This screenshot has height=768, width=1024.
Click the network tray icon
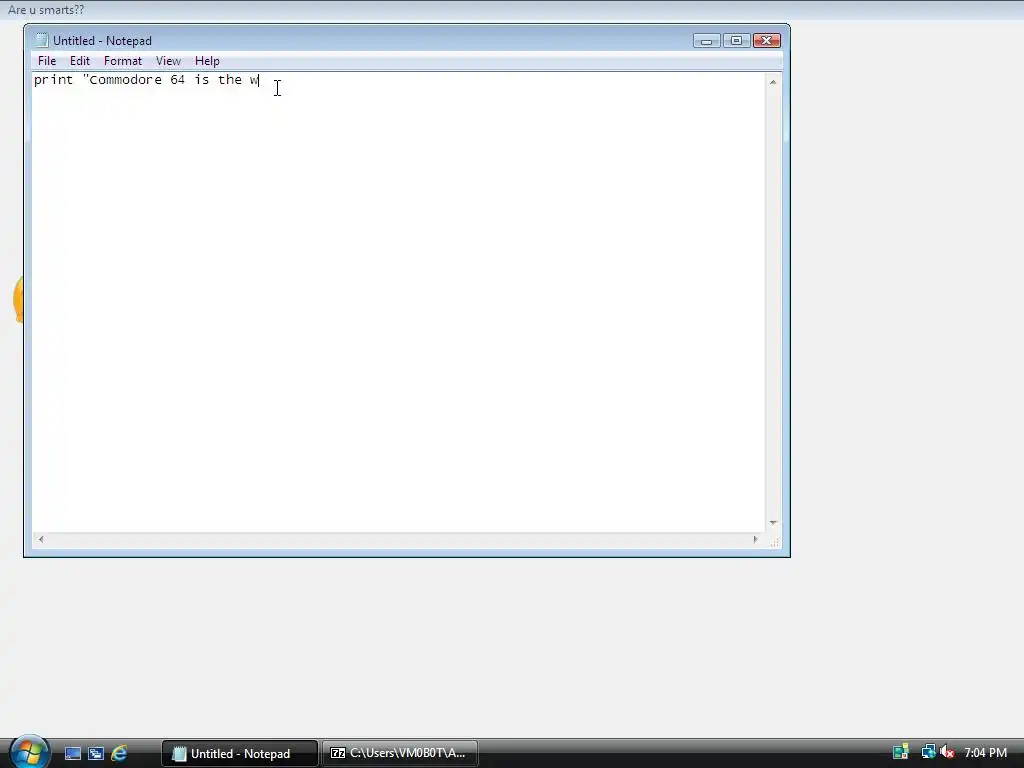click(x=928, y=752)
